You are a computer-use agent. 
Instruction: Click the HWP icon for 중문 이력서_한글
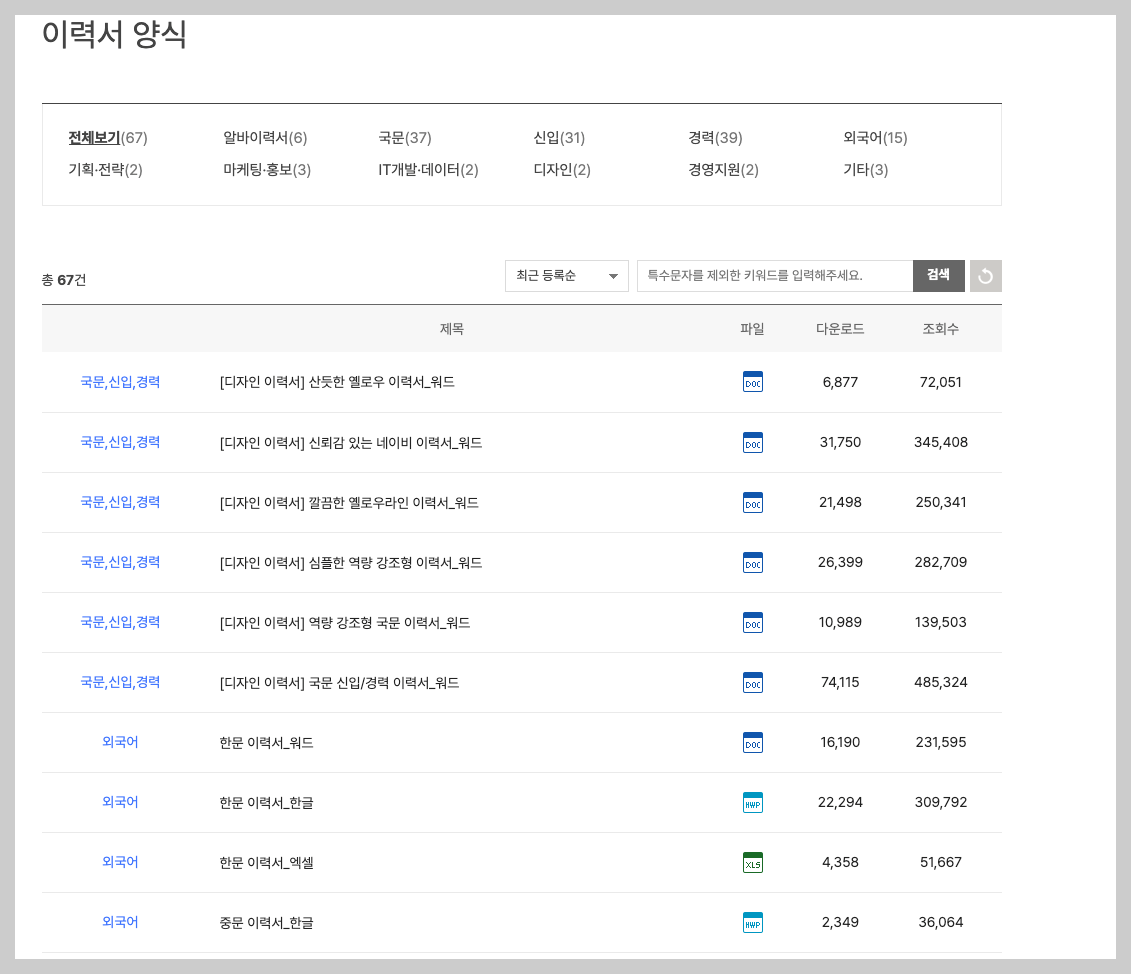[x=753, y=922]
